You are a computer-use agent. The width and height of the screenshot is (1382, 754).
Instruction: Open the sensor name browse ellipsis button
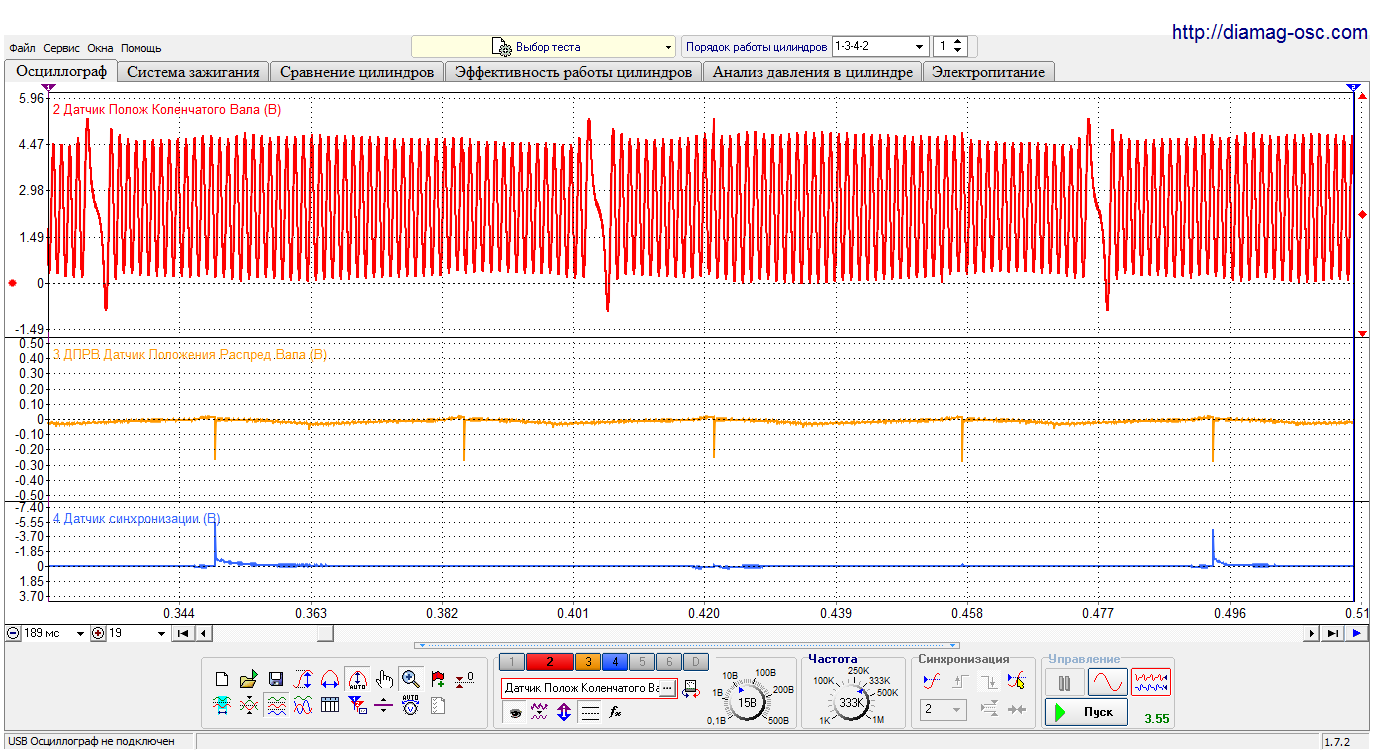coord(667,688)
